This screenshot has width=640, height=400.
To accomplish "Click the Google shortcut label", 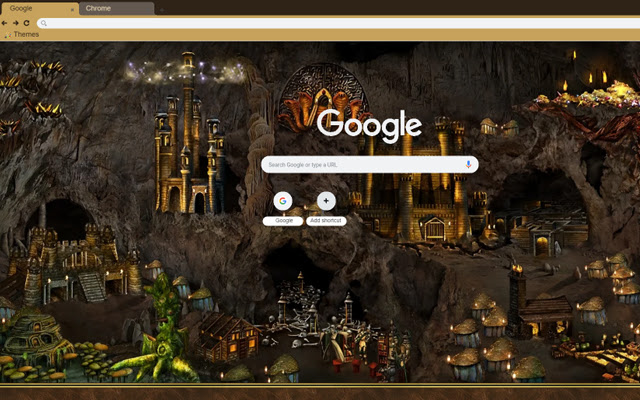I will point(283,221).
